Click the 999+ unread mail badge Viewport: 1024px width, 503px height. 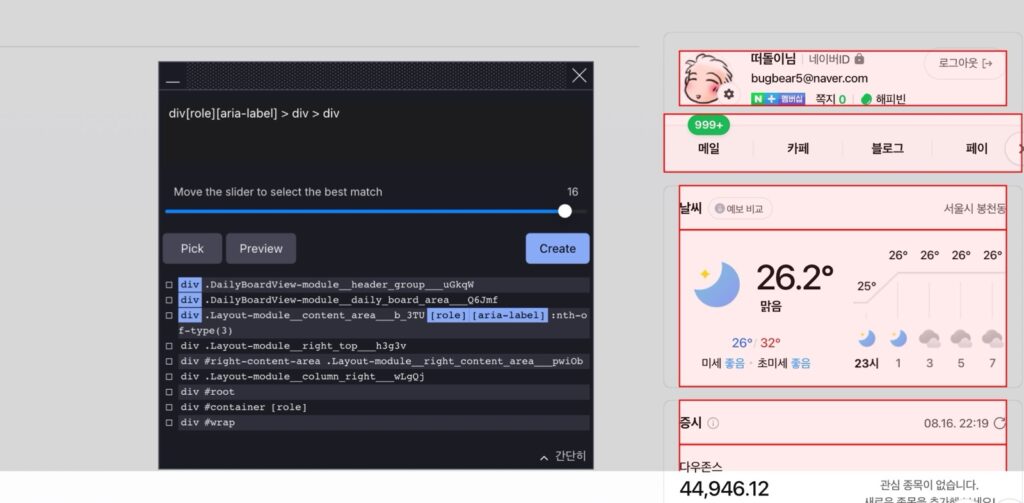pyautogui.click(x=709, y=125)
